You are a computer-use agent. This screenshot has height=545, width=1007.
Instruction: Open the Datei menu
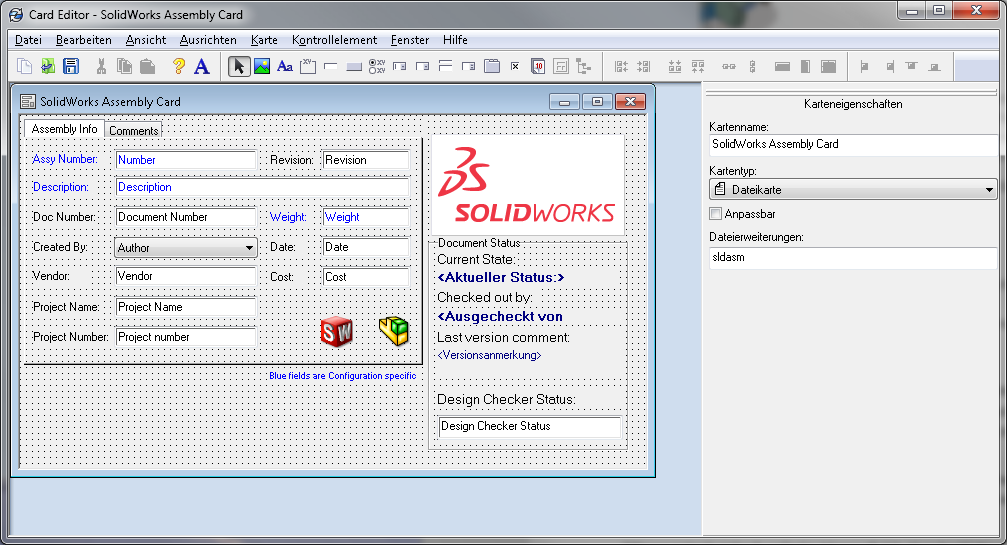28,40
